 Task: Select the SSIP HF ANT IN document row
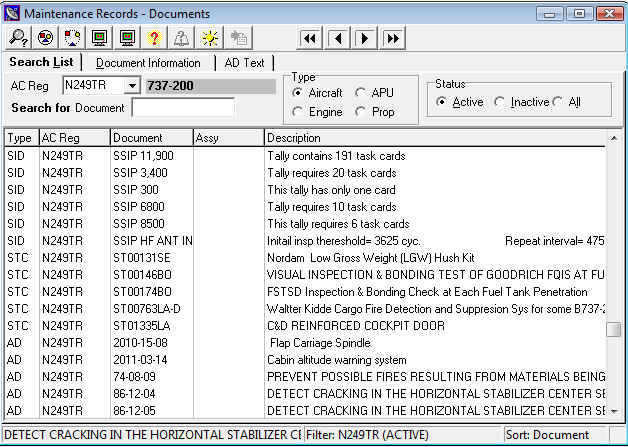coord(305,241)
